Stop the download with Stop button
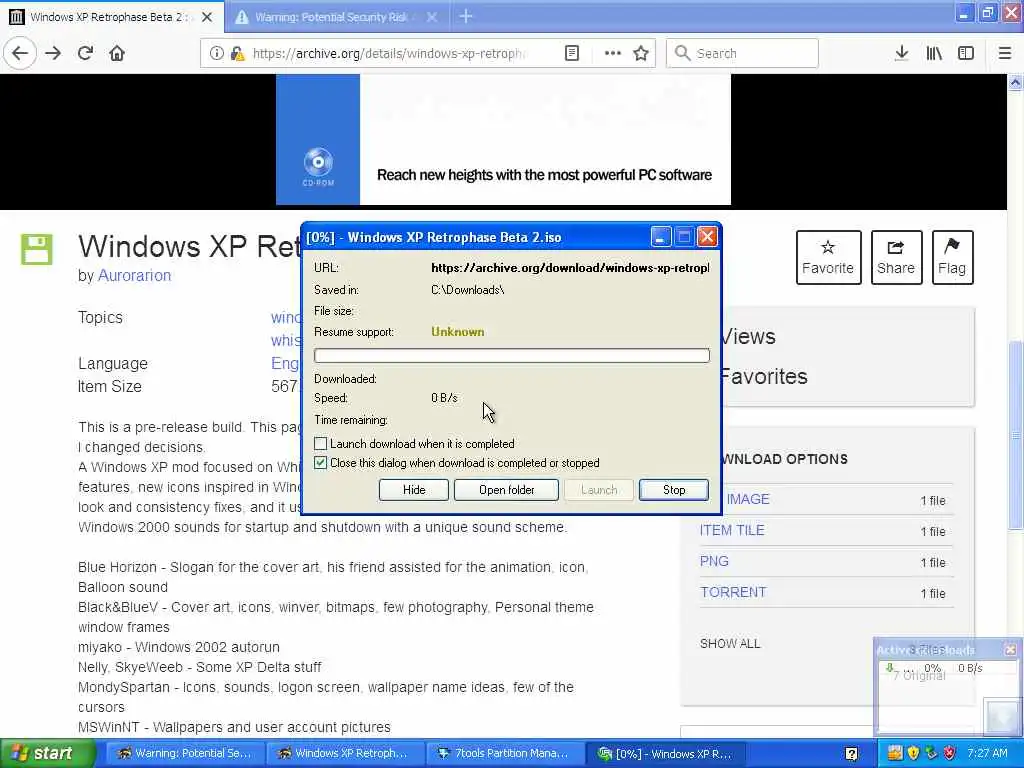Screen dimensions: 1024x768 (x=673, y=490)
